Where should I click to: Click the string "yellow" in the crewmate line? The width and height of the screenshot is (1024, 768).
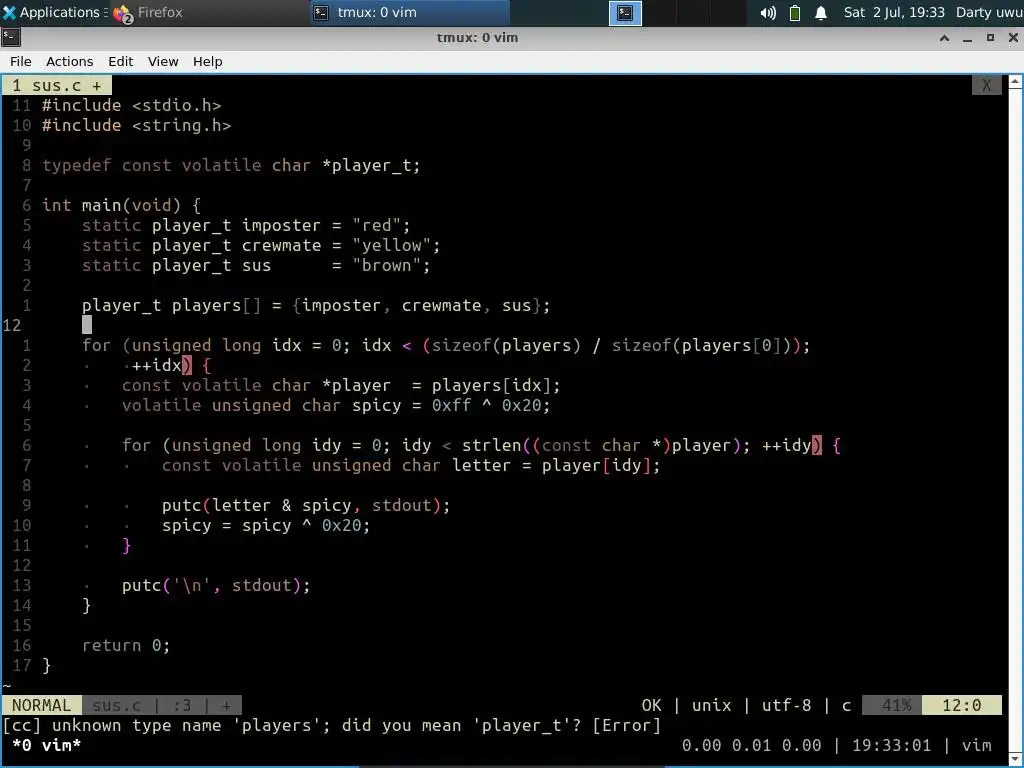391,246
